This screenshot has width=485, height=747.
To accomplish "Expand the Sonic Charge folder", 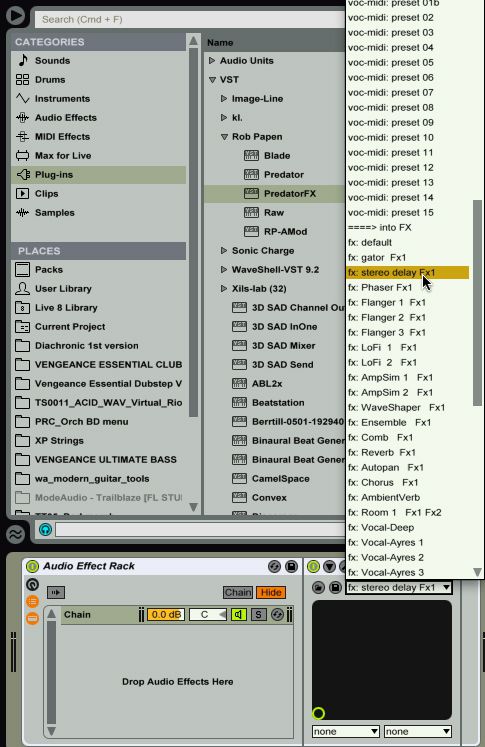I will pos(223,251).
